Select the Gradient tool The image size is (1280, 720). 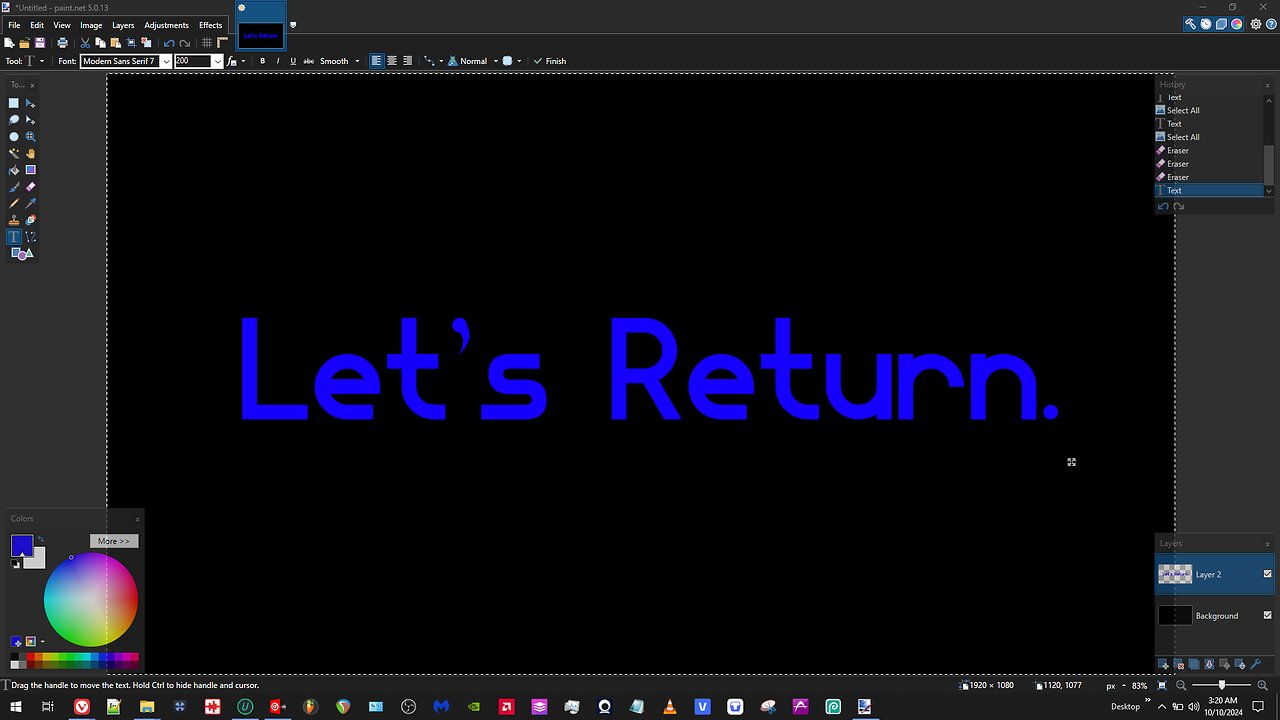pos(31,170)
